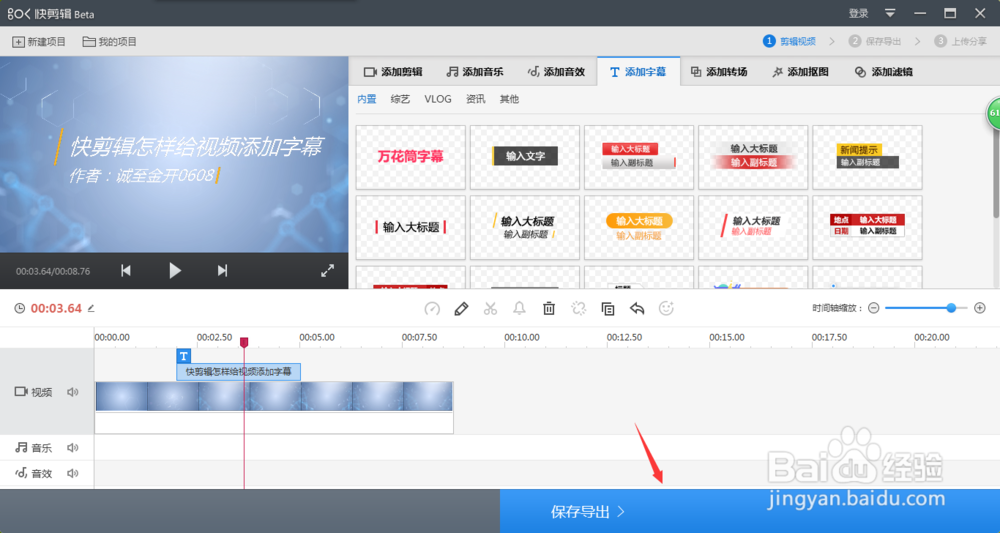The height and width of the screenshot is (533, 1000).
Task: Select the video clip thumbnail on timeline
Action: click(x=274, y=396)
